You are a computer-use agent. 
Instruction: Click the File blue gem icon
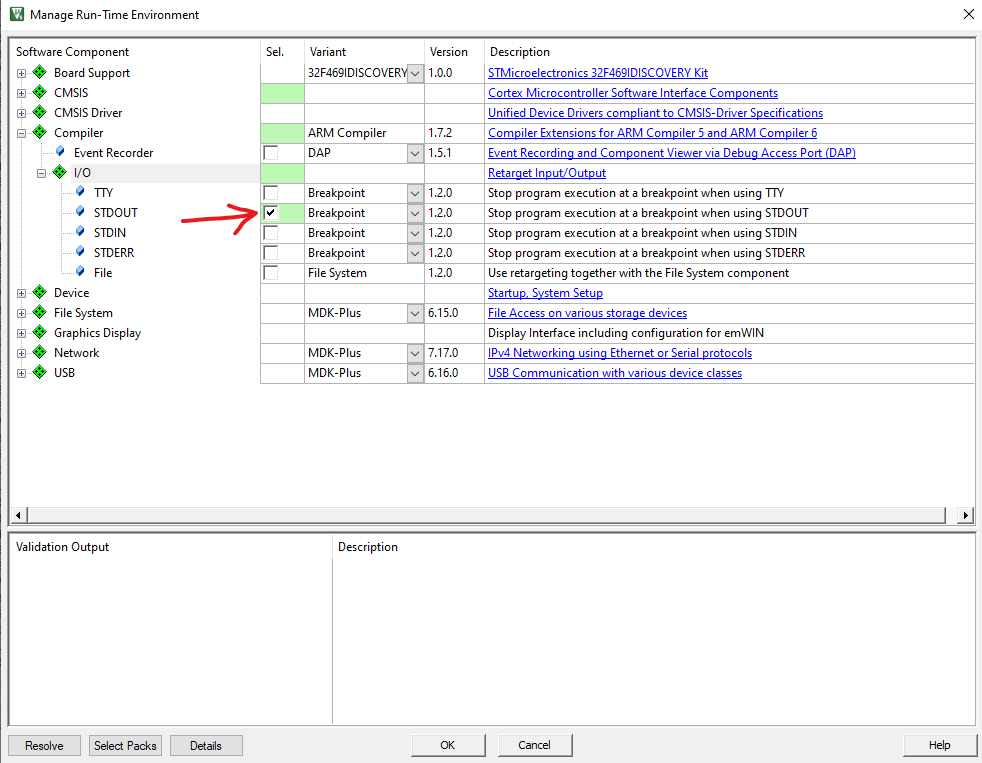coord(80,272)
